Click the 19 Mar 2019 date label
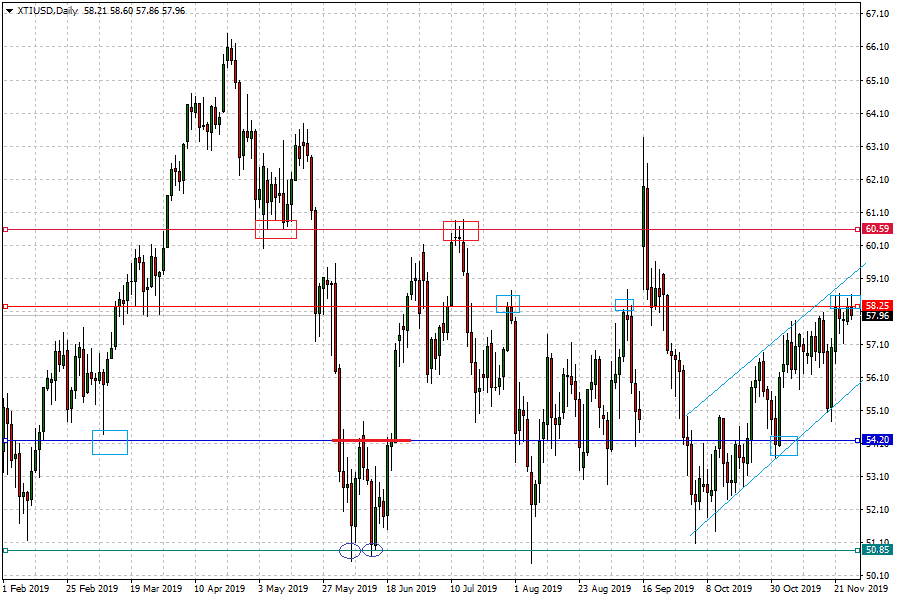Image resolution: width=900 pixels, height=600 pixels. point(156,589)
